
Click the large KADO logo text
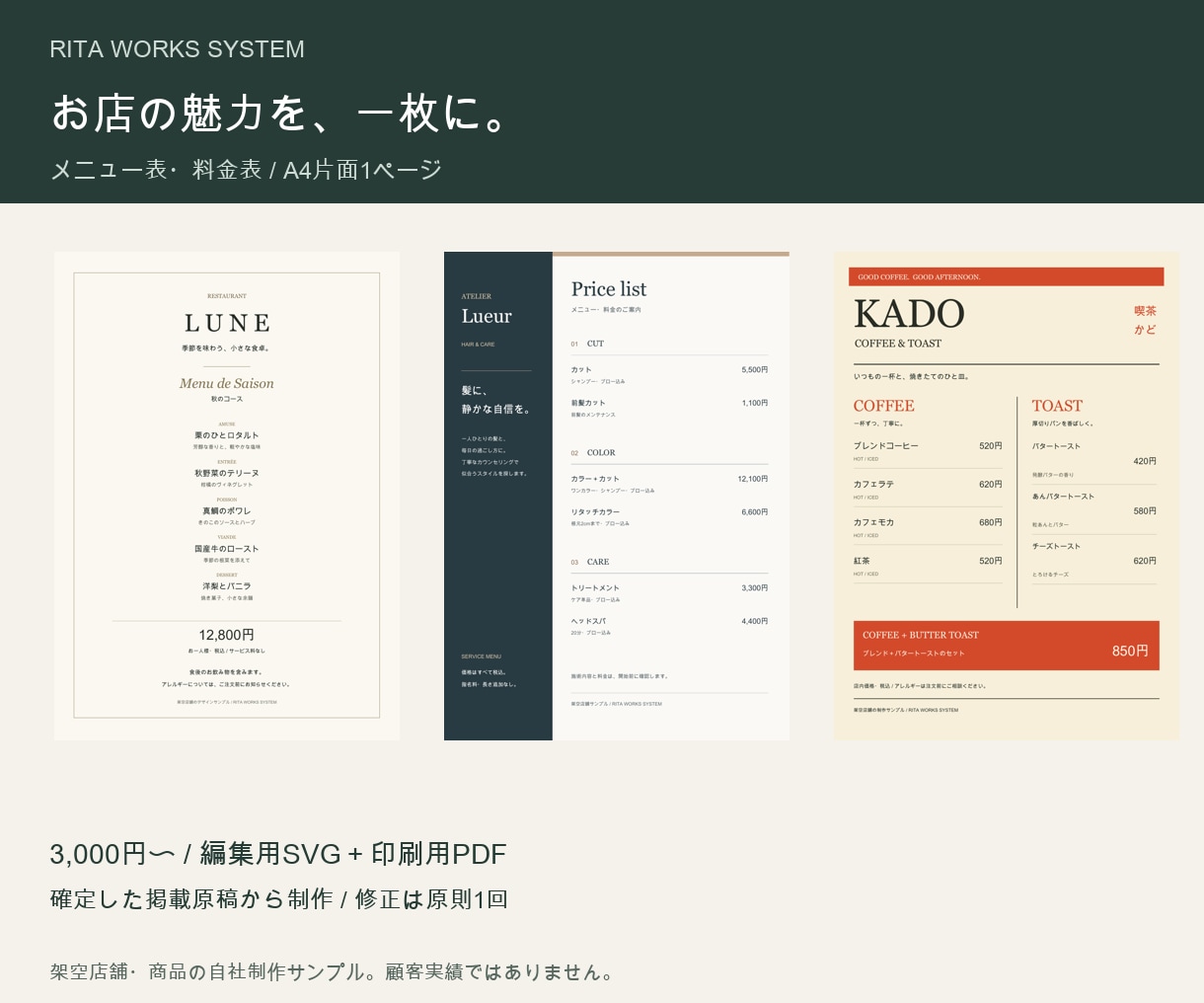[909, 314]
